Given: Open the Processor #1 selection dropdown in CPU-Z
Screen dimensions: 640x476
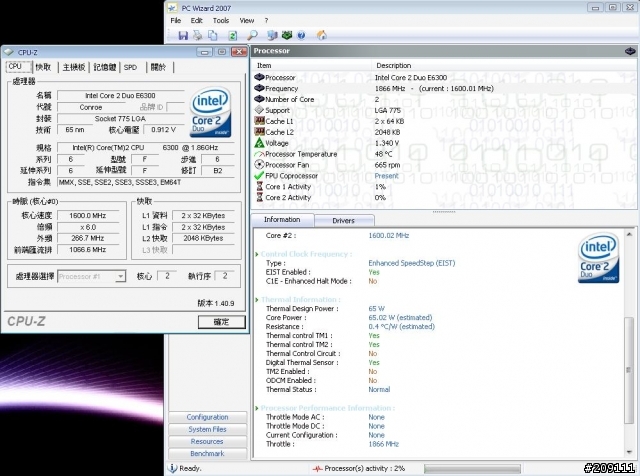Looking at the screenshot, I should 120,276.
